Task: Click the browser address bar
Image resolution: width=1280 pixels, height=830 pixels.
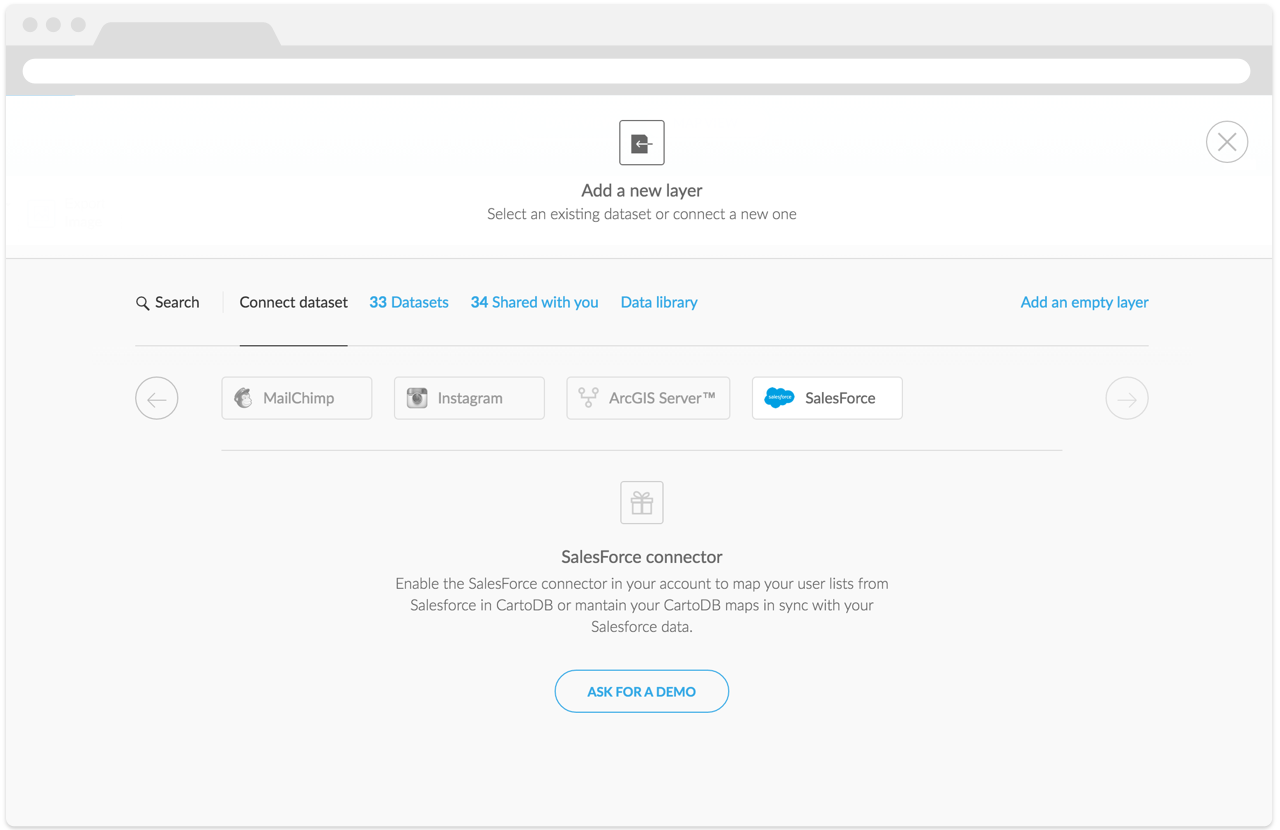Action: click(636, 71)
